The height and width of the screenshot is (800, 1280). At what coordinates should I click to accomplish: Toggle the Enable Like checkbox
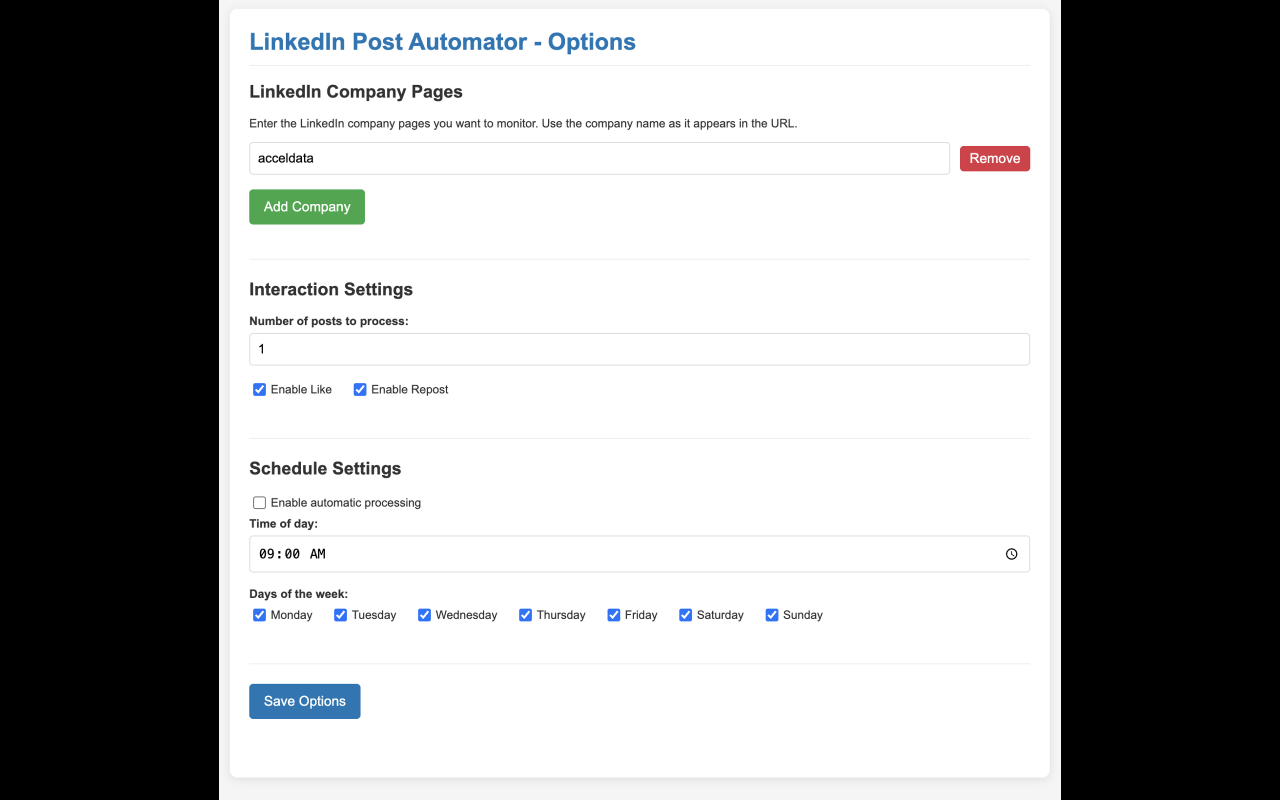260,390
